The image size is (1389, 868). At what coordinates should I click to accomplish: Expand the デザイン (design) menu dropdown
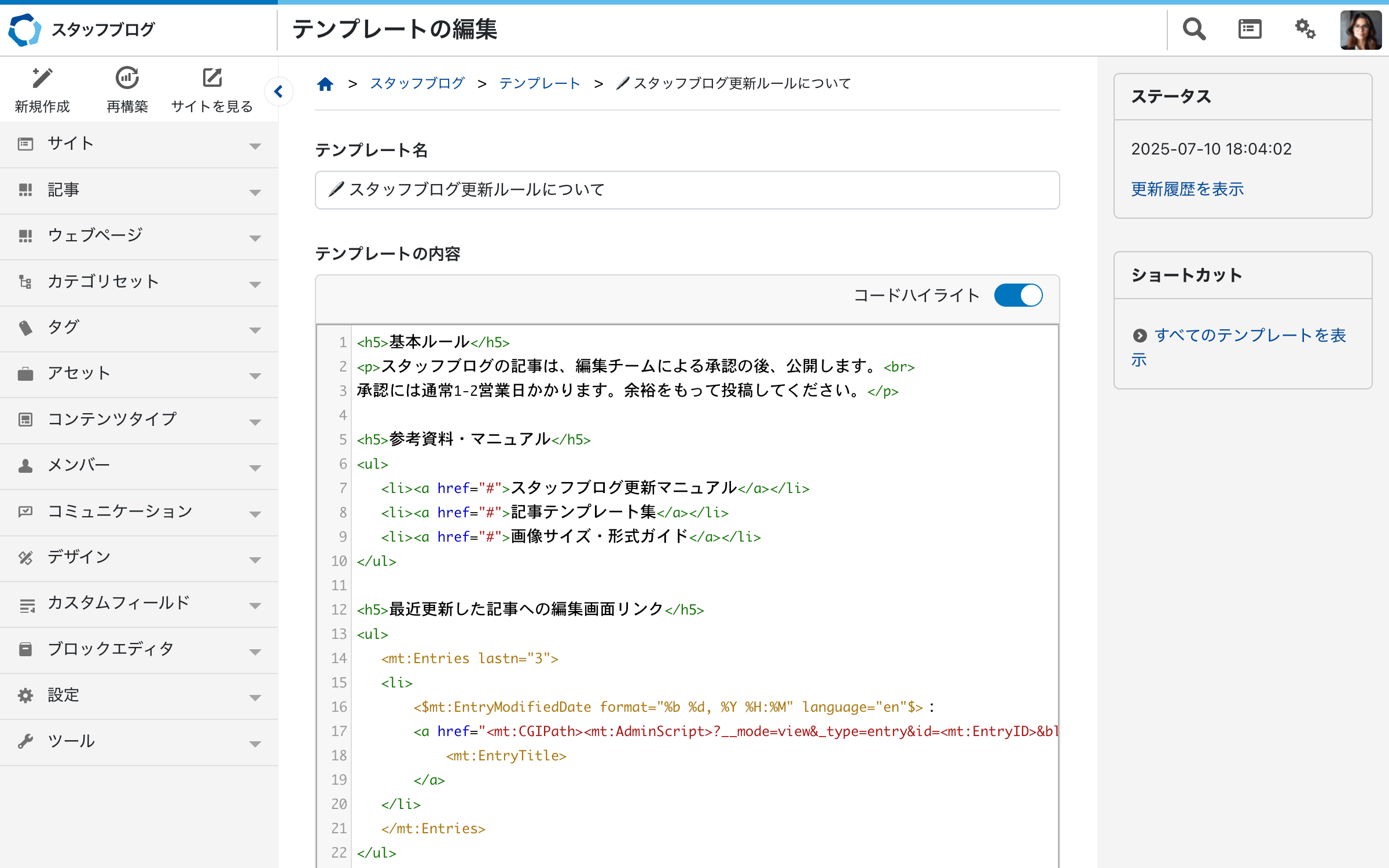[x=255, y=560]
